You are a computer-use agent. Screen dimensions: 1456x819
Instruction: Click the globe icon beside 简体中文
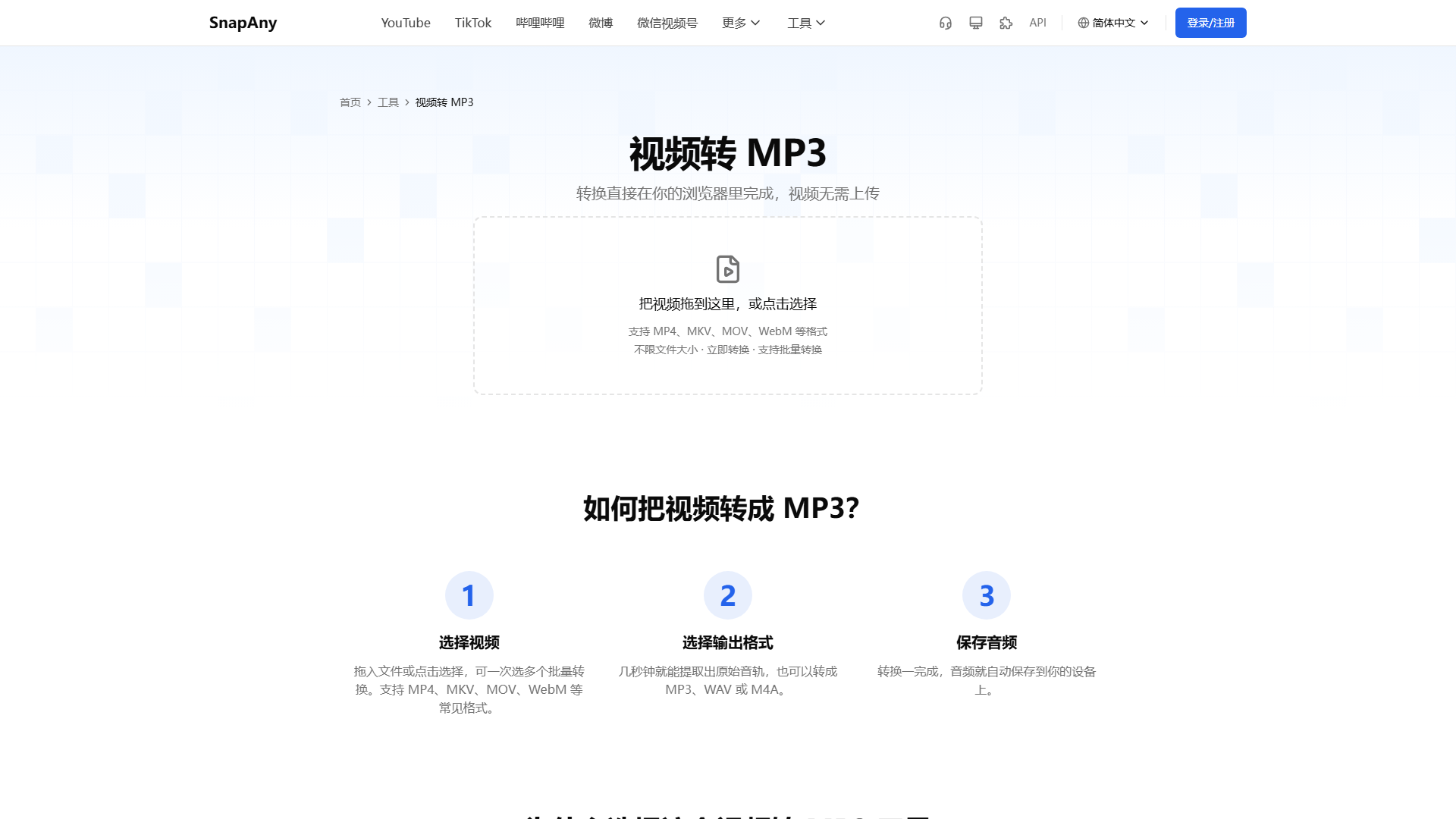coord(1084,23)
